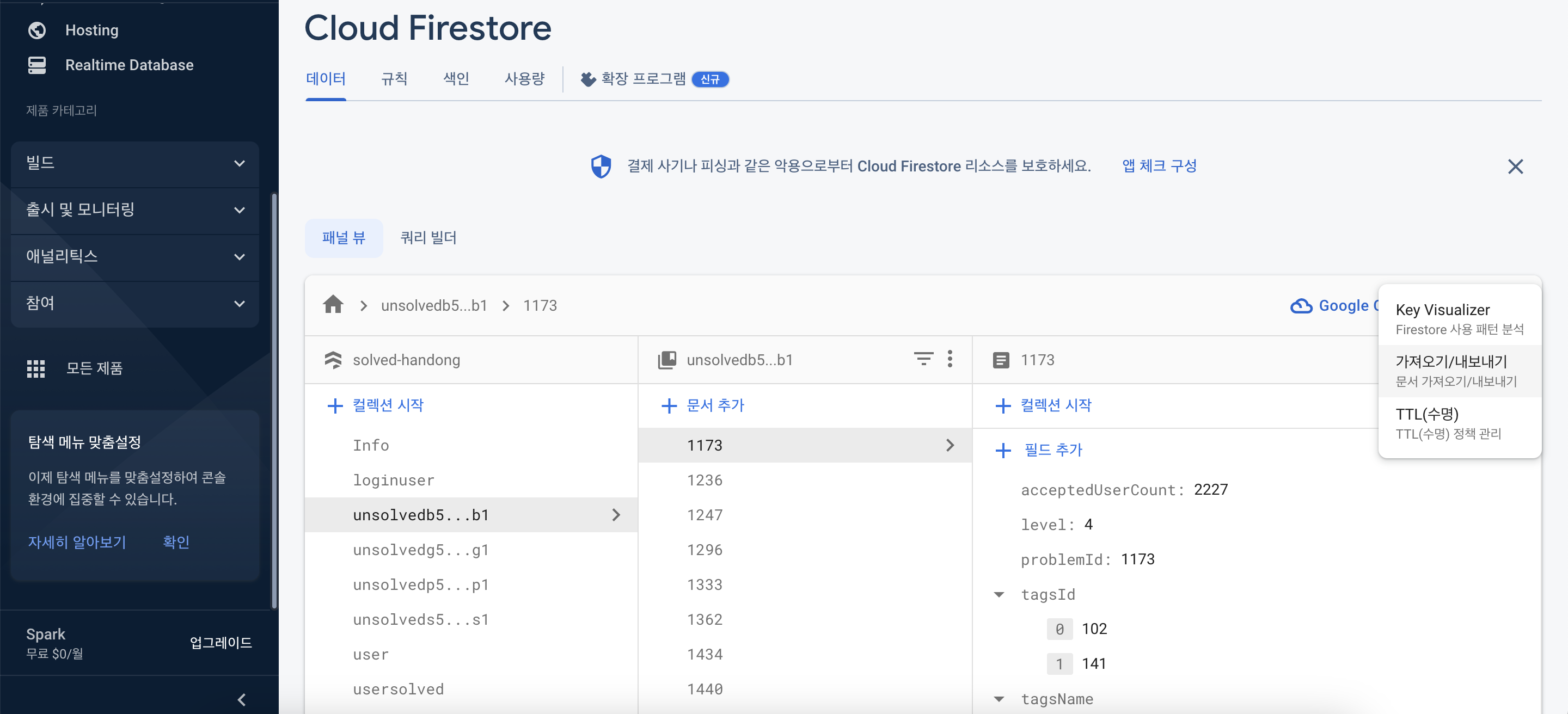Open document 1247

805,515
